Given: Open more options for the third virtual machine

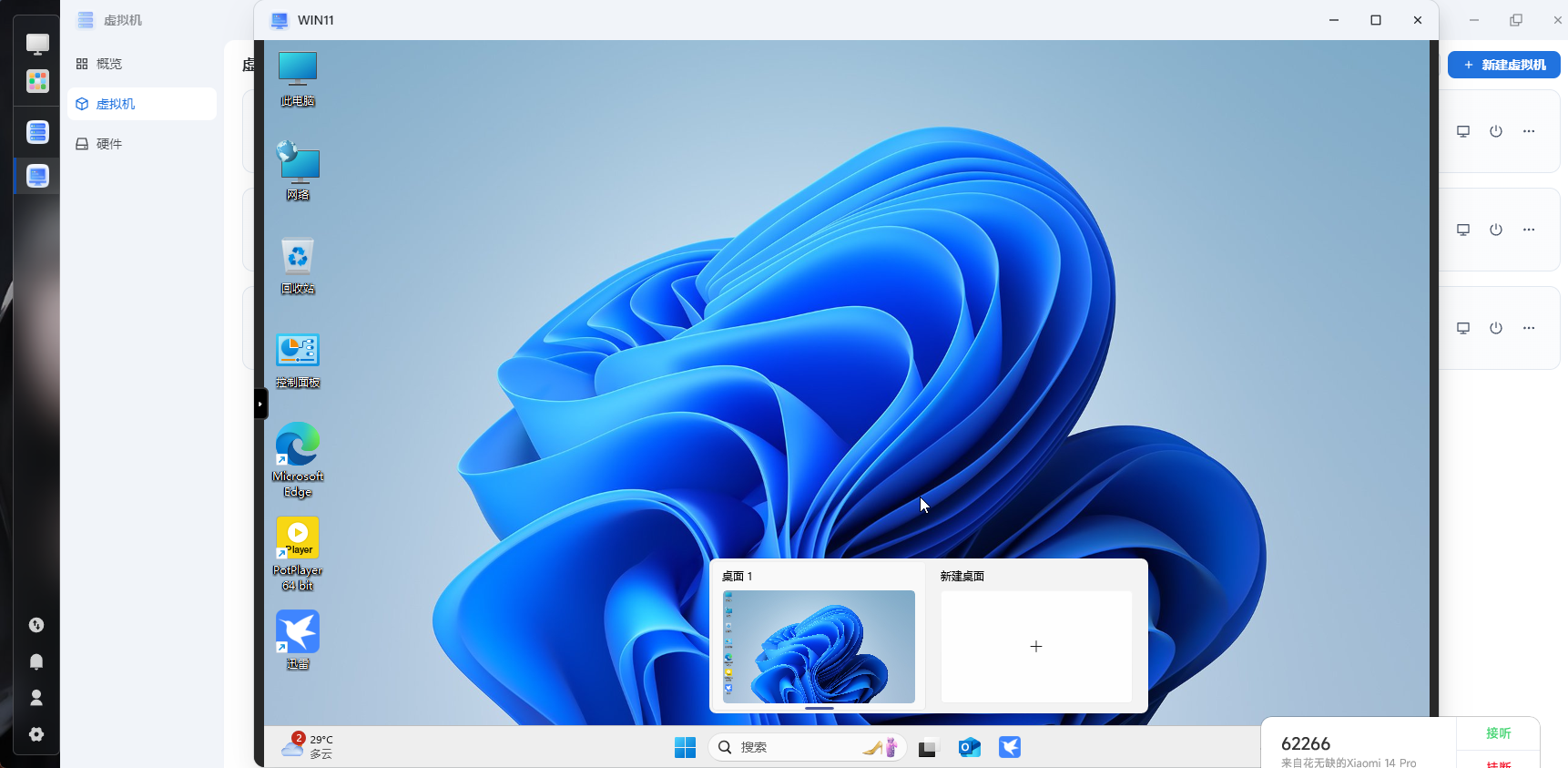Looking at the screenshot, I should 1529,328.
